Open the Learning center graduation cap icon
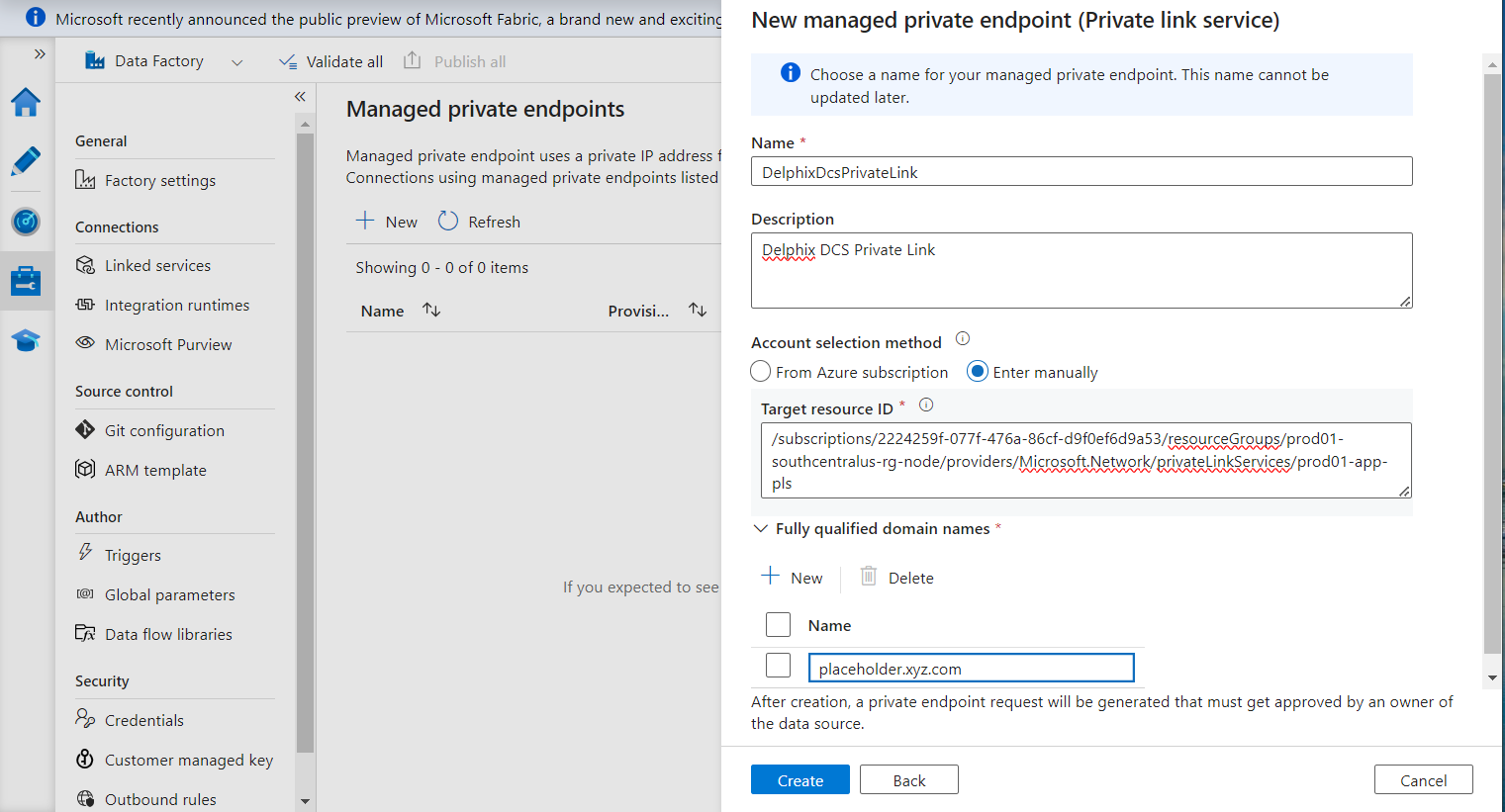 click(26, 340)
